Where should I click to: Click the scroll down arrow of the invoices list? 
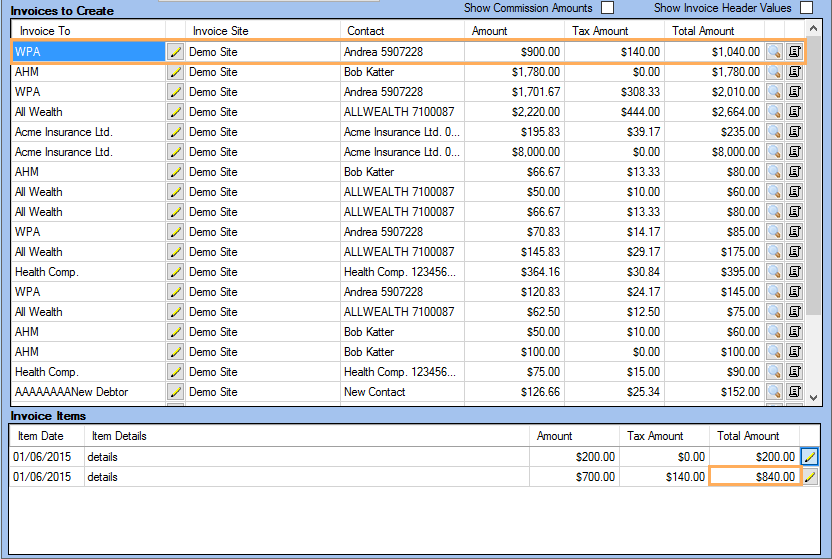[x=813, y=397]
